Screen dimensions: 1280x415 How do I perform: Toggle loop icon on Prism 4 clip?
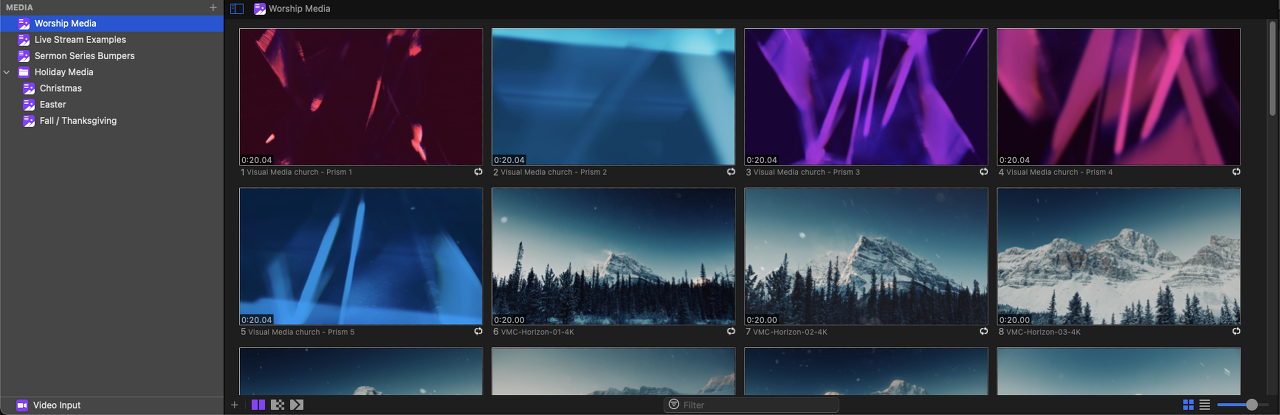pyautogui.click(x=1236, y=172)
